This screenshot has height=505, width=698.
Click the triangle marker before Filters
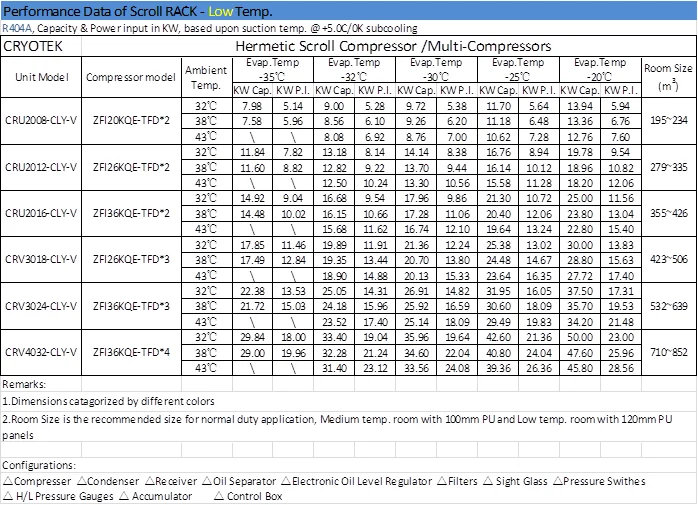[x=442, y=481]
